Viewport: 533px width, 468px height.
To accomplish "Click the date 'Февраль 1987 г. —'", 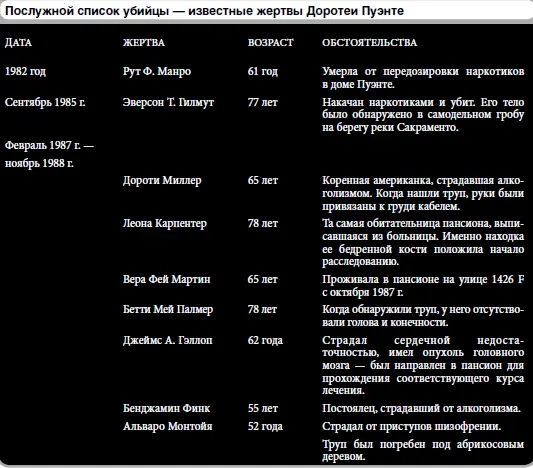I will point(49,145).
